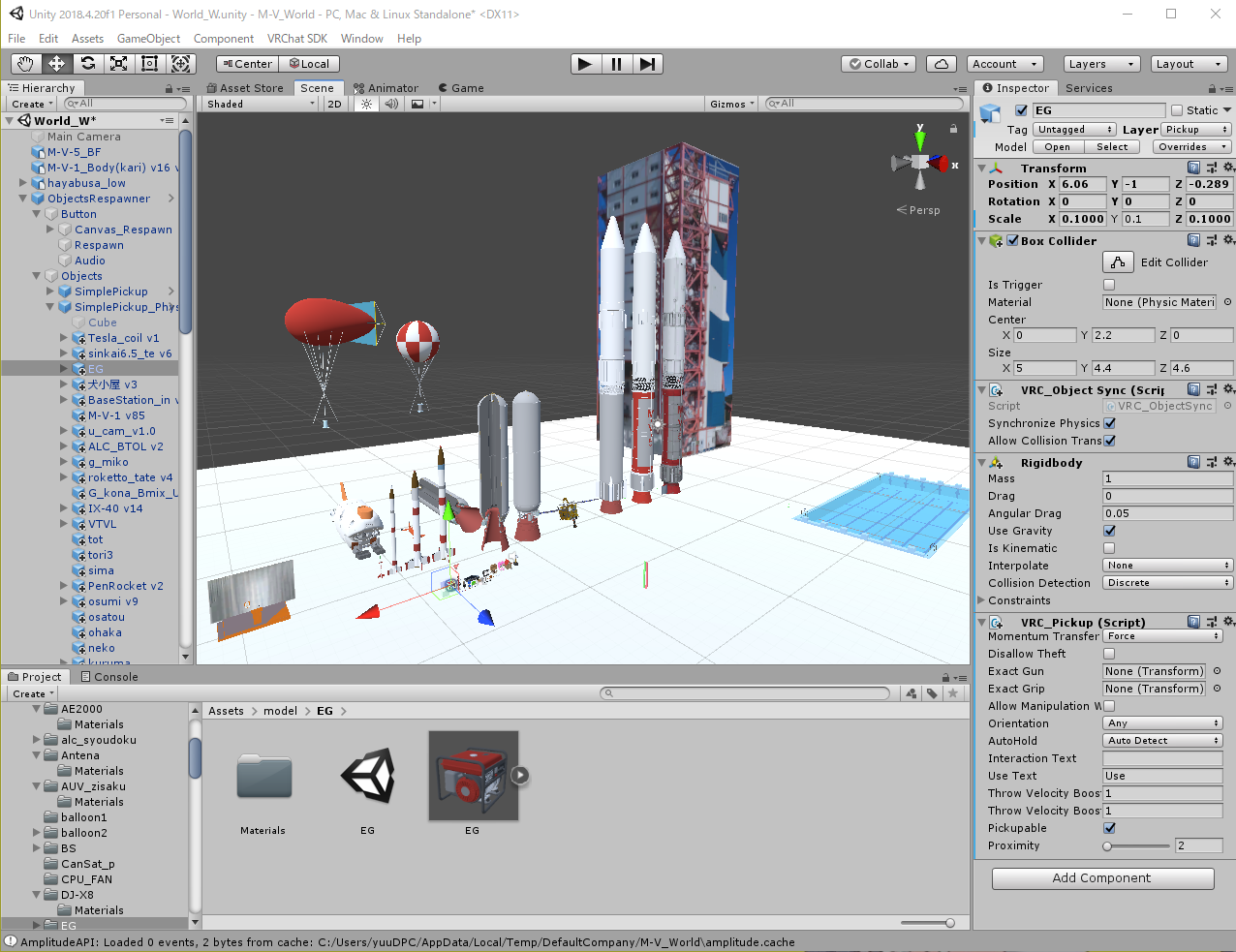
Task: Click the scene orientation gizmo
Action: [919, 163]
